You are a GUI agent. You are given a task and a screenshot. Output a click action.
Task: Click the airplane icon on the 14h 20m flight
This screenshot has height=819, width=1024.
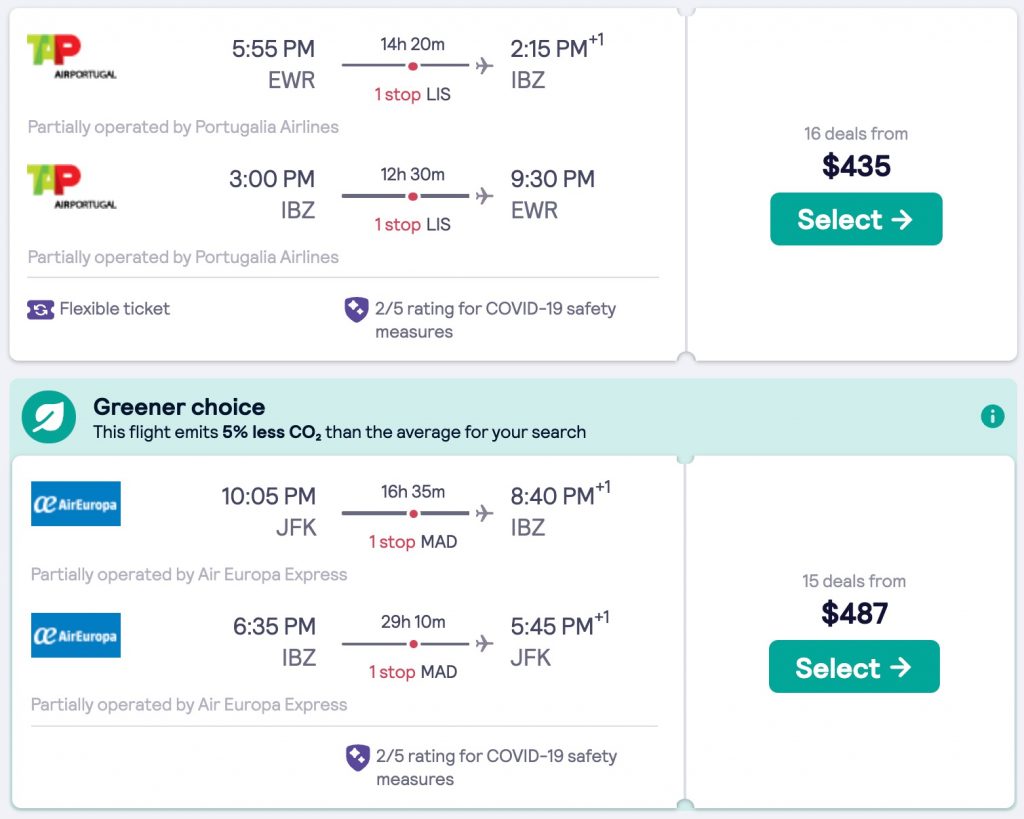point(485,66)
